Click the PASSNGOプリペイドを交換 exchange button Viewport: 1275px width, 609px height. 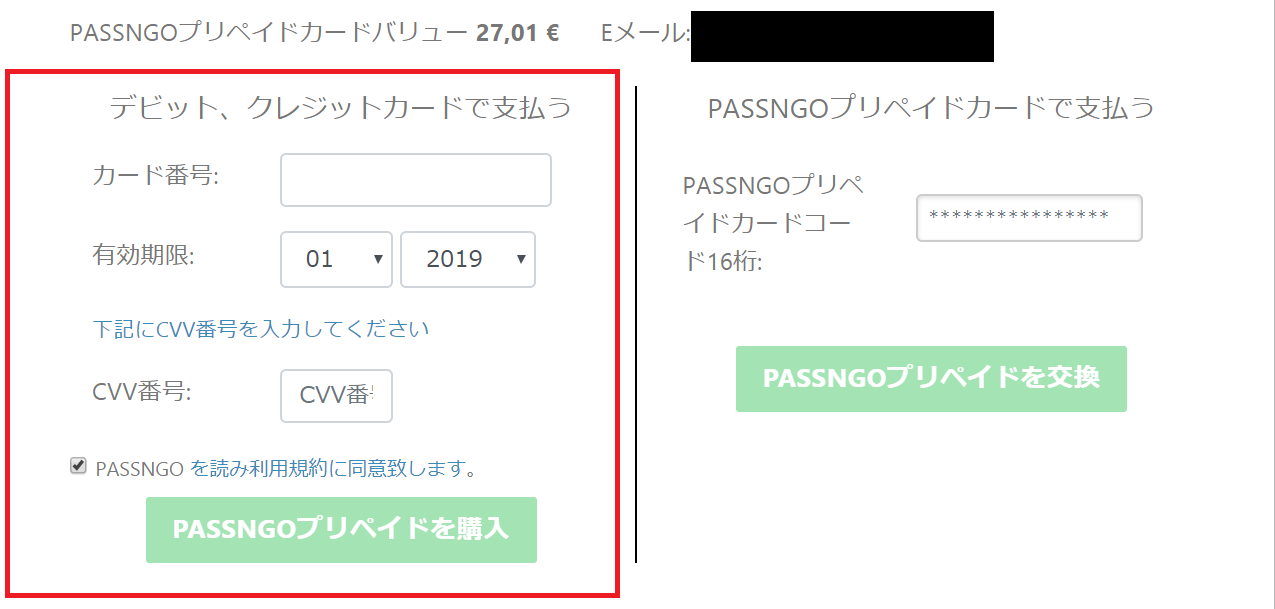931,379
